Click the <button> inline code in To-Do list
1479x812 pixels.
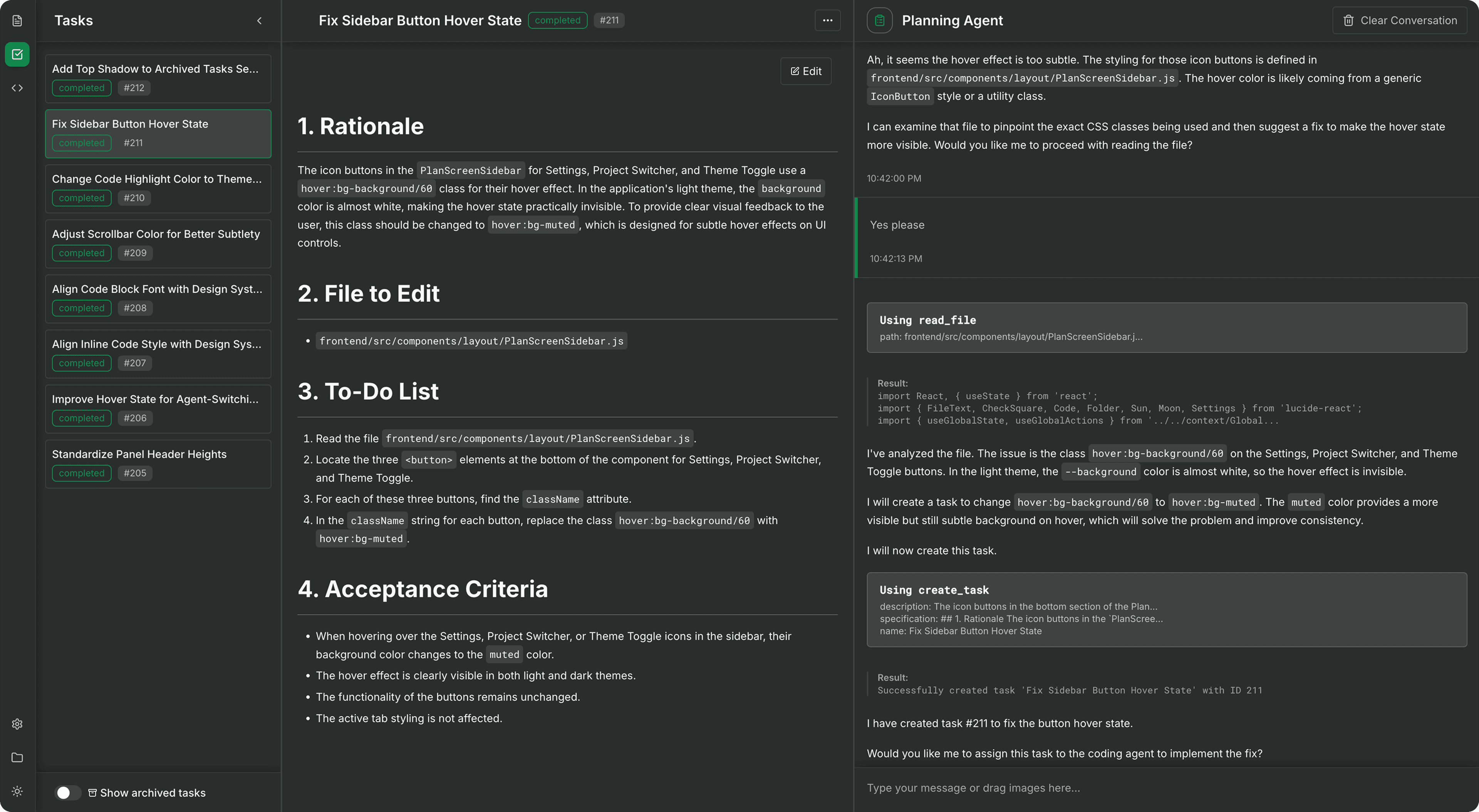point(429,460)
